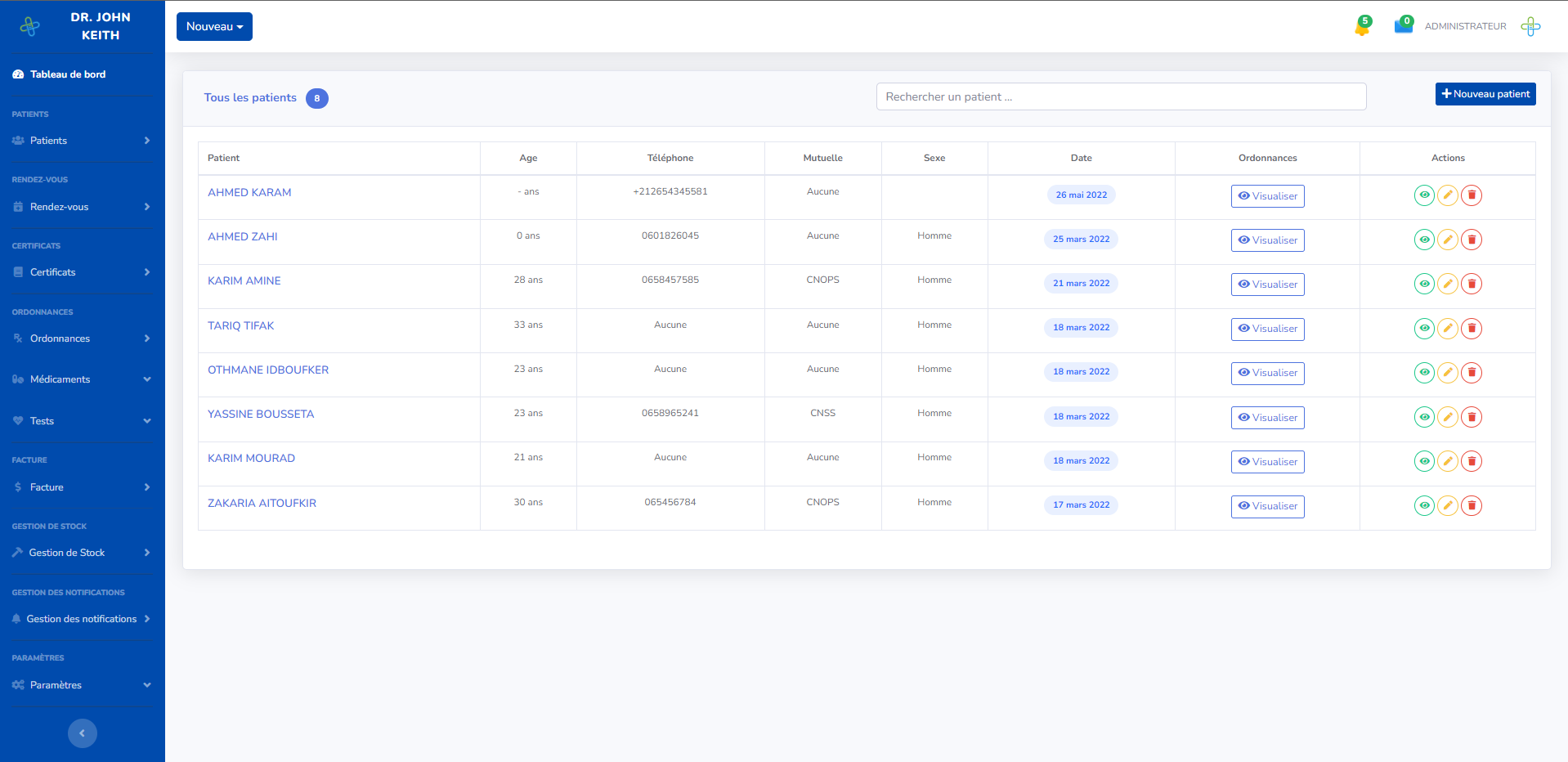Open Tableau de bord in sidebar
Viewport: 1568px width, 762px height.
tap(68, 74)
